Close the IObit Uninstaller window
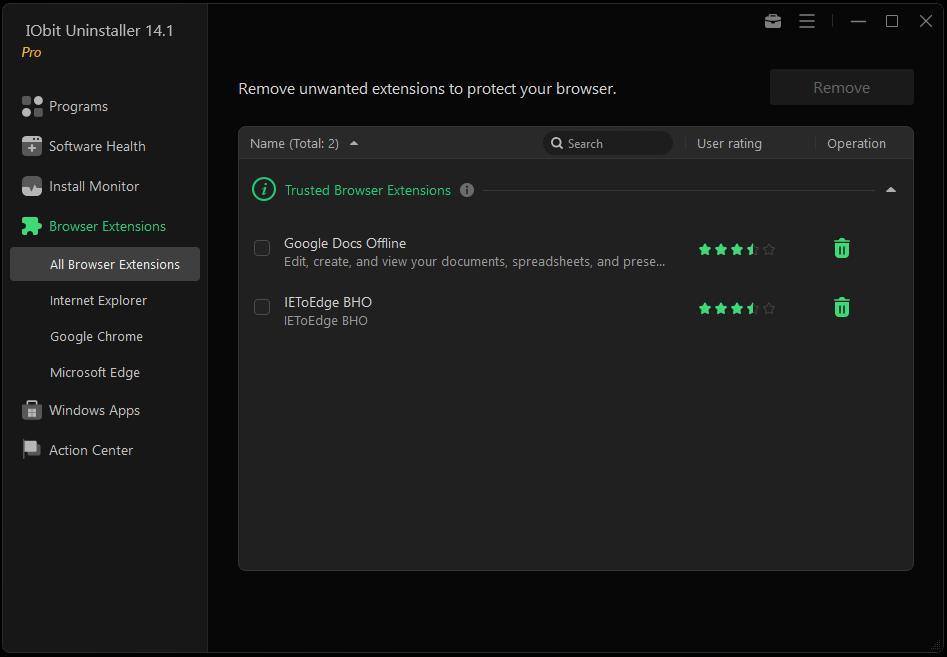This screenshot has width=947, height=657. pyautogui.click(x=925, y=21)
